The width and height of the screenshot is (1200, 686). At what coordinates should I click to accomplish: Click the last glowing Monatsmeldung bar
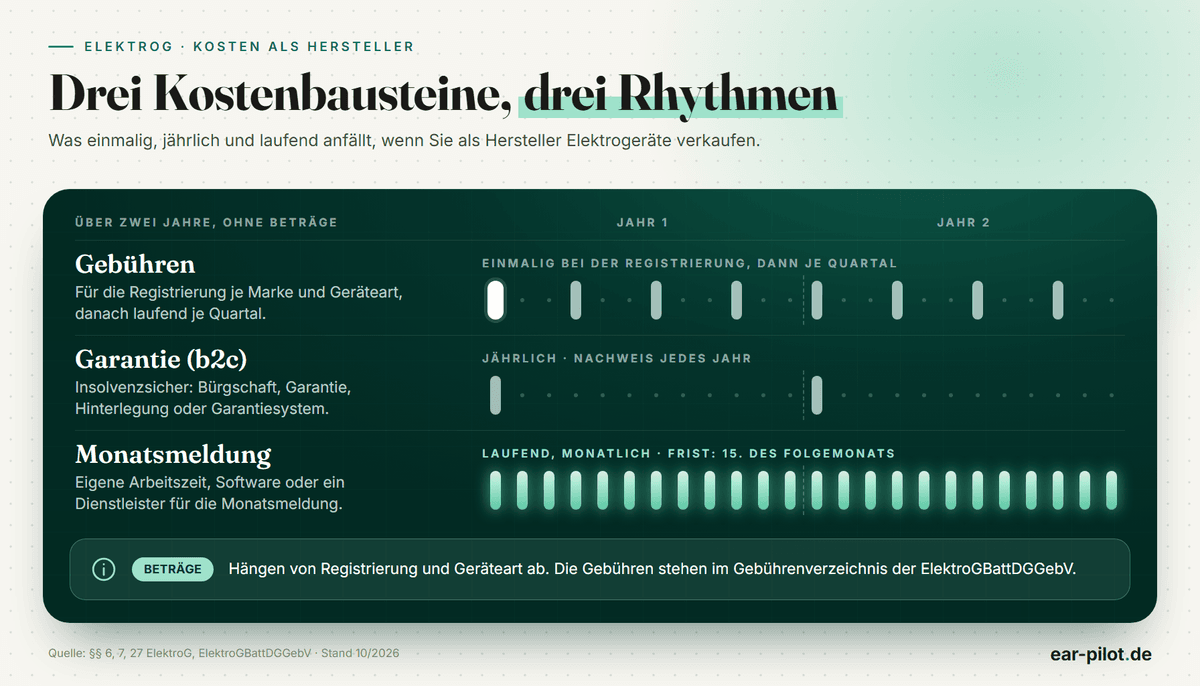pos(1111,490)
